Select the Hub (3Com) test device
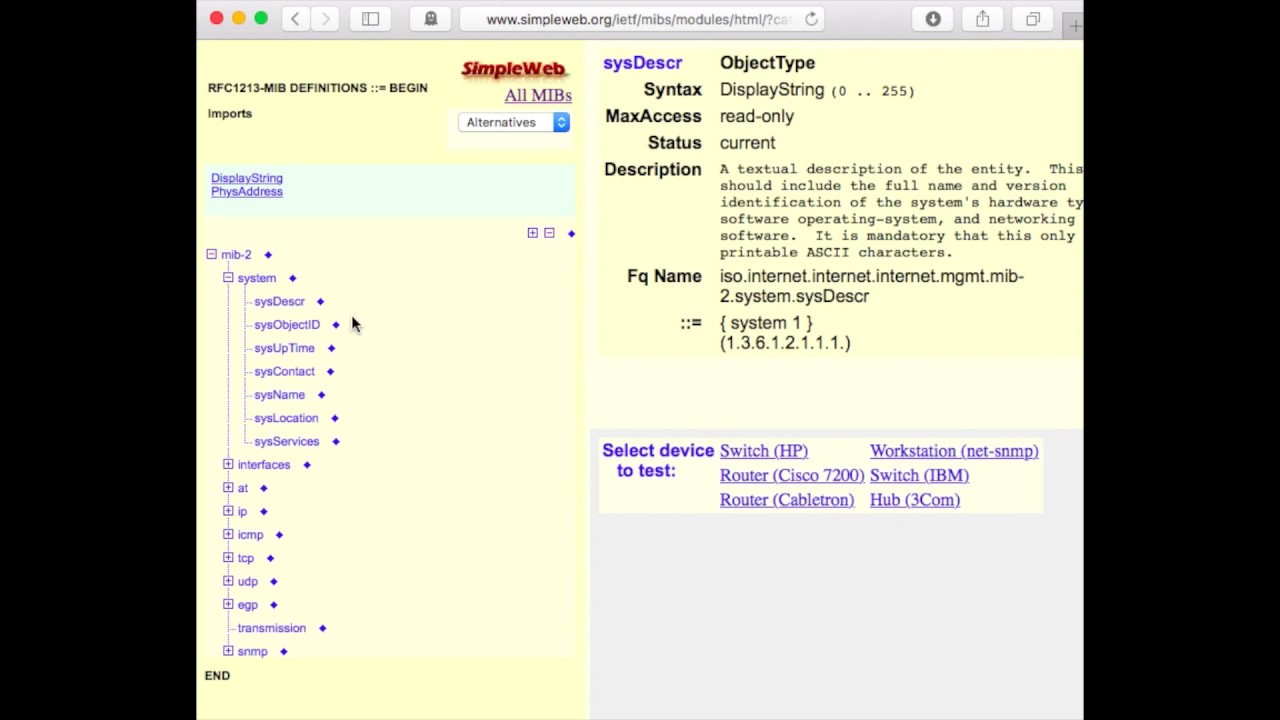Screen dimensions: 1280x720 point(915,500)
